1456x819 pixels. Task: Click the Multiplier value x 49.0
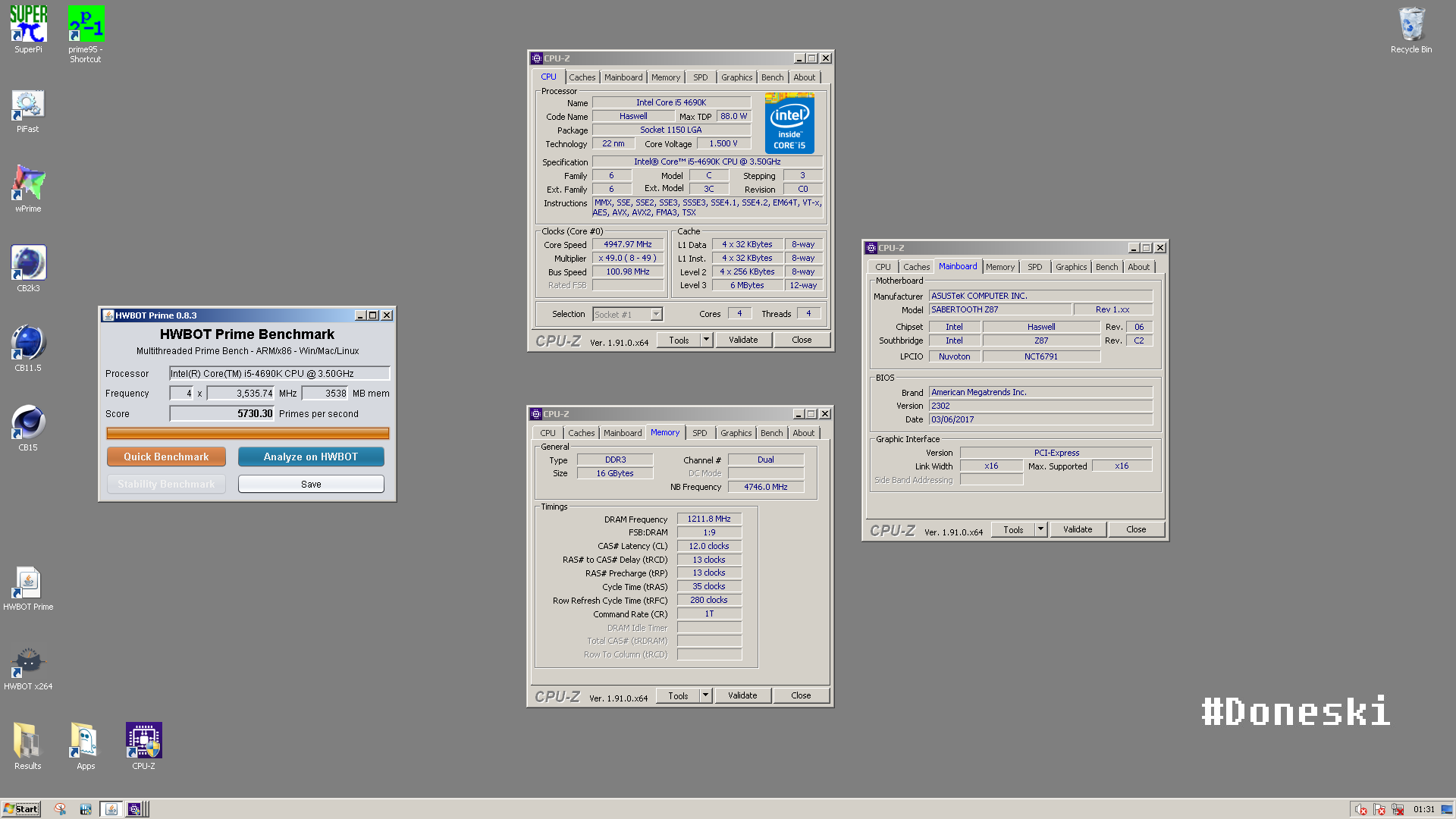pos(628,258)
